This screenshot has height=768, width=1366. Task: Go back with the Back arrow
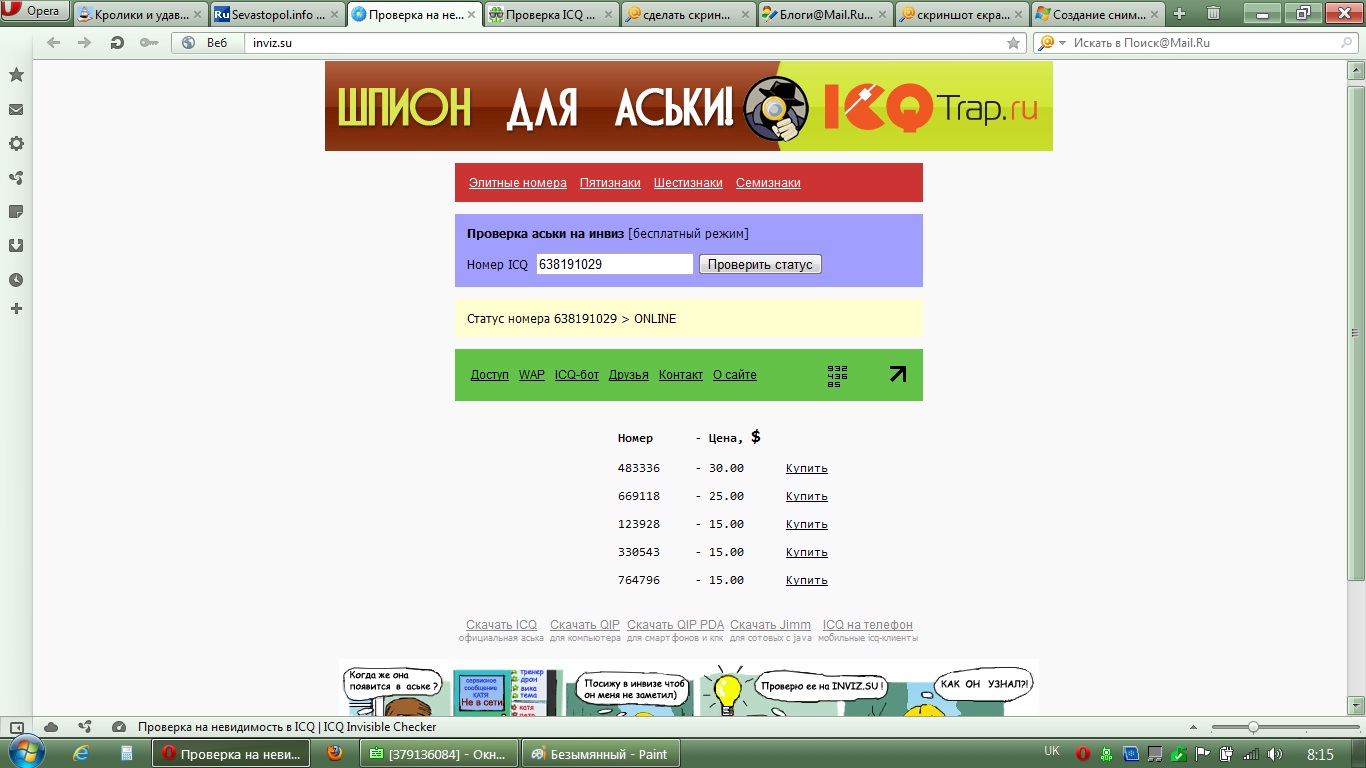pos(54,43)
